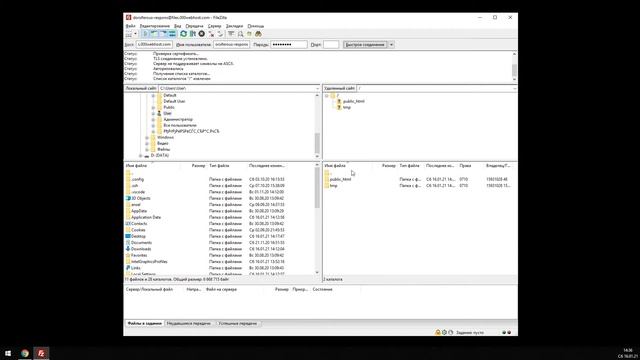Viewport: 640px width, 360px height.
Task: Expand the User folder in local tree
Action: point(153,113)
